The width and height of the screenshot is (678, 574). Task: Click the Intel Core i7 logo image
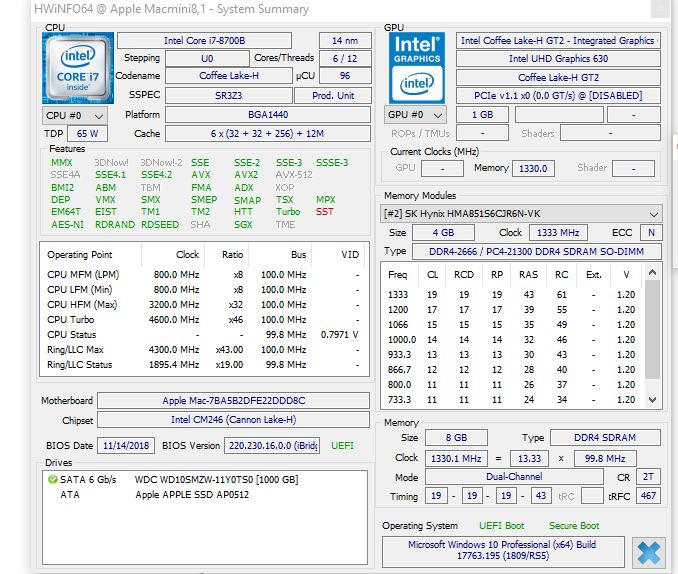click(x=78, y=68)
